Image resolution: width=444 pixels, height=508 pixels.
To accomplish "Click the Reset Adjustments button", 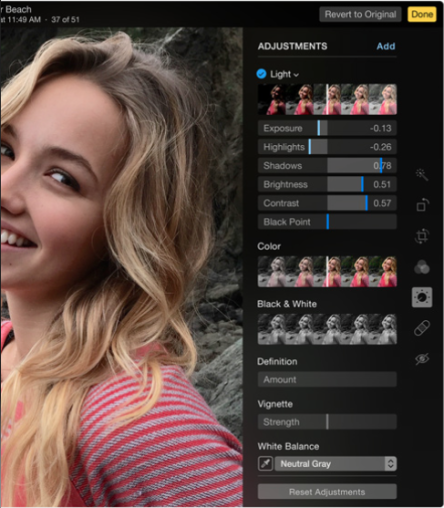I will coord(327,492).
